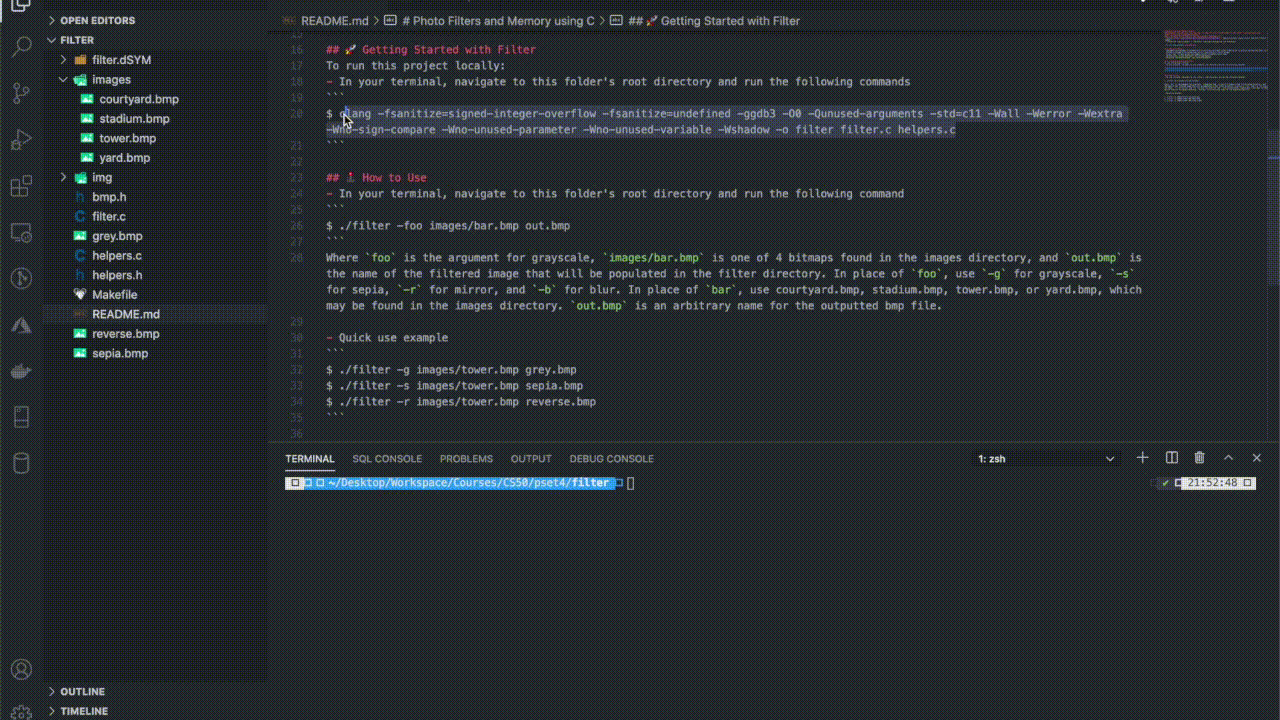The height and width of the screenshot is (720, 1280).
Task: Click the './filter -foo images/bar.bmp out.bmp' line
Action: click(448, 226)
